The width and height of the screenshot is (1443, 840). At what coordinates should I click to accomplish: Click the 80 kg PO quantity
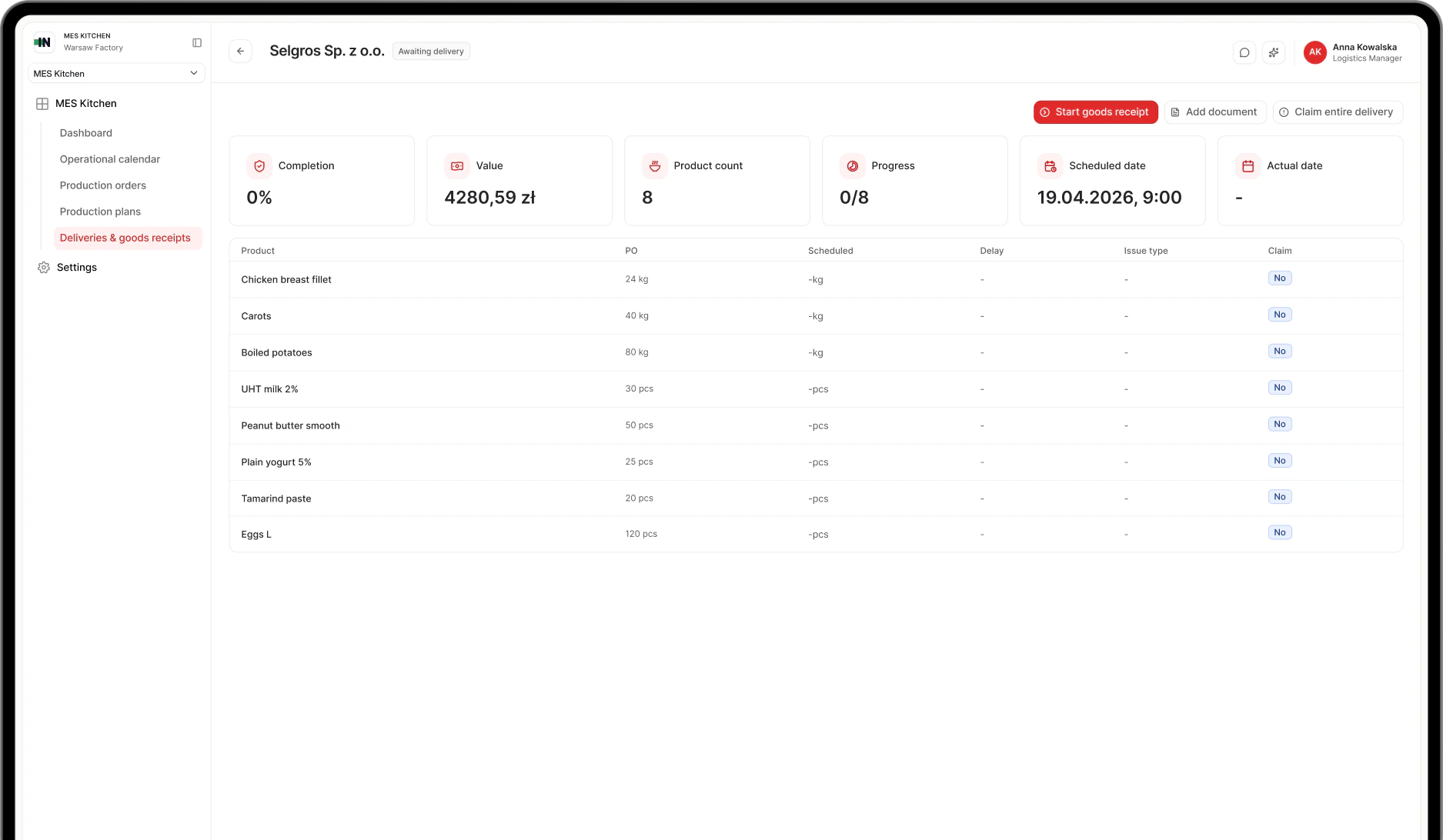pyautogui.click(x=636, y=352)
